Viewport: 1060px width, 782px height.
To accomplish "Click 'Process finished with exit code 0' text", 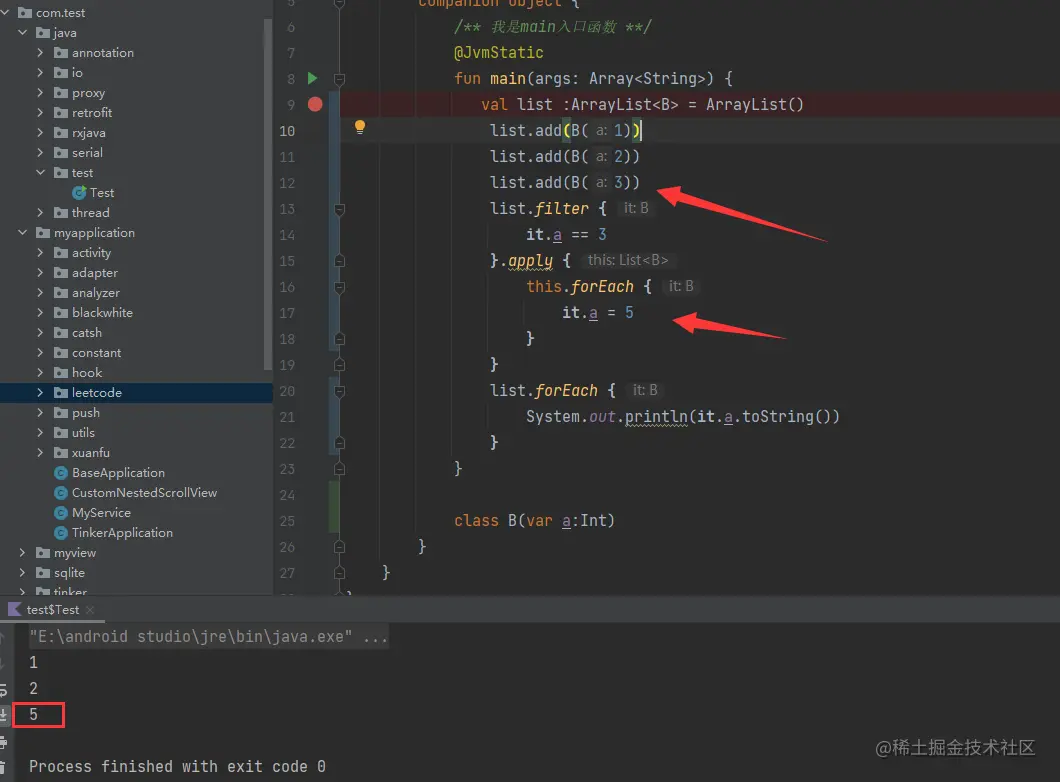I will point(177,766).
